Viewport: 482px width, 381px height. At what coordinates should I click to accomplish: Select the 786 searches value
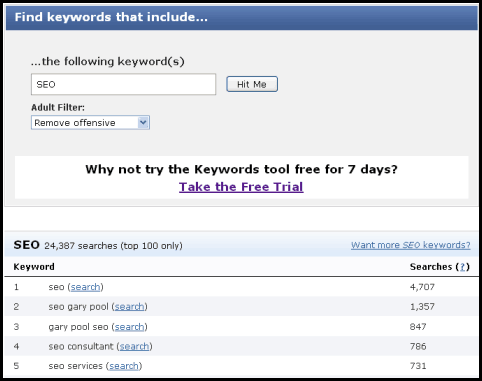tap(418, 347)
